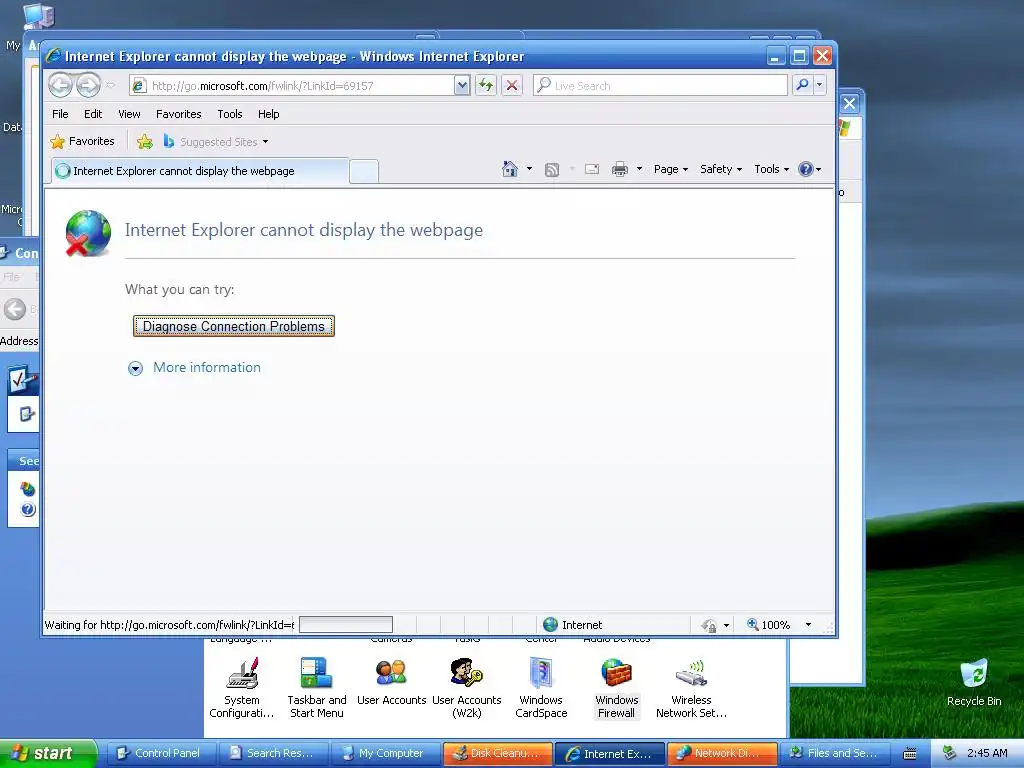Switch to Search Results taskbar button
Image resolution: width=1024 pixels, height=768 pixels.
point(273,754)
